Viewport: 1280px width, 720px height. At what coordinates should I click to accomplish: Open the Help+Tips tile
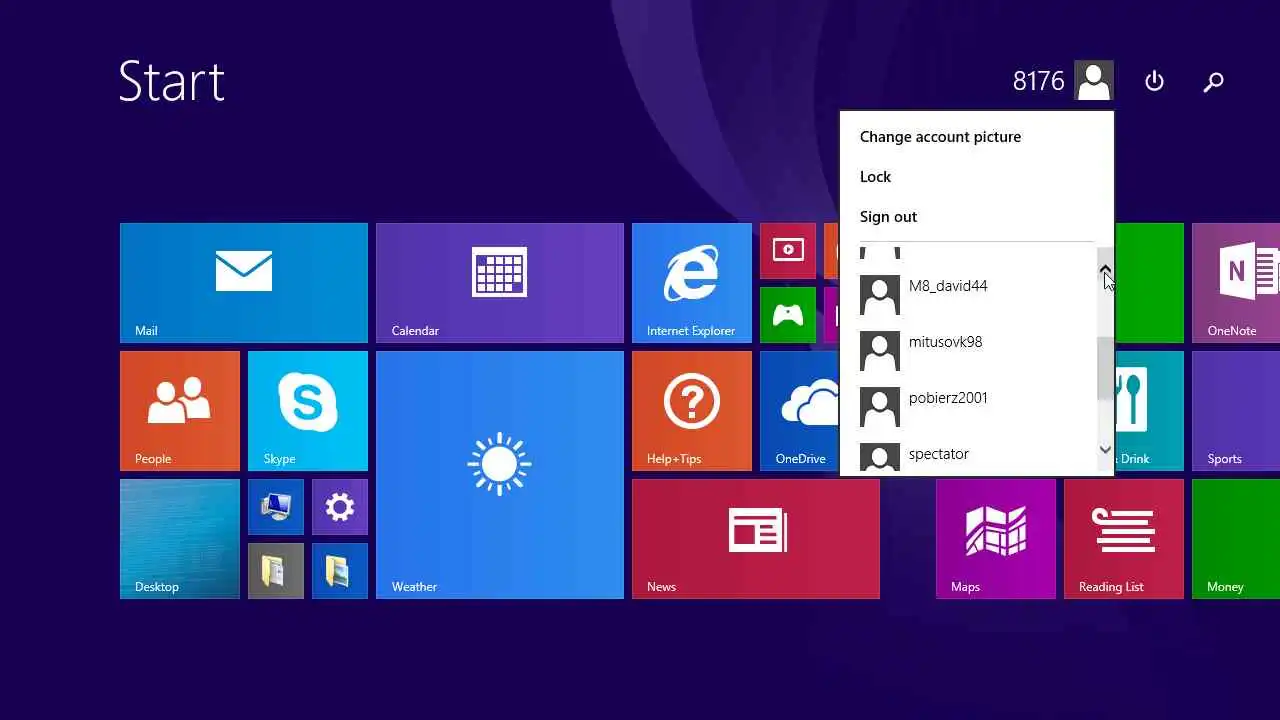pyautogui.click(x=692, y=411)
